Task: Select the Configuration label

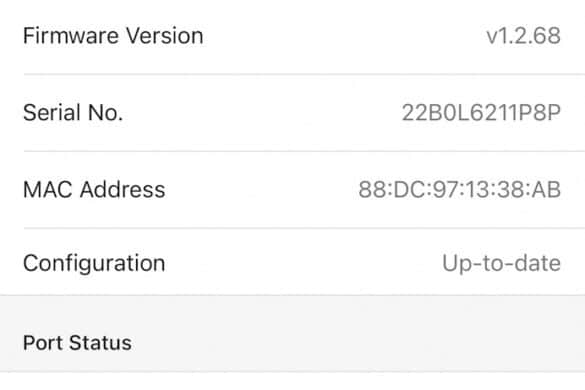Action: click(94, 263)
